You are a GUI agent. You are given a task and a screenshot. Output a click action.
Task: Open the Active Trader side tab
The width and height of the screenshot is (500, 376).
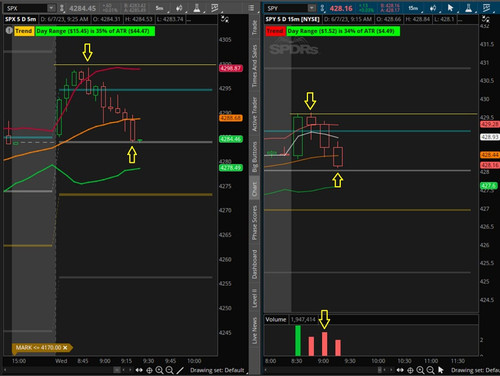click(x=254, y=114)
